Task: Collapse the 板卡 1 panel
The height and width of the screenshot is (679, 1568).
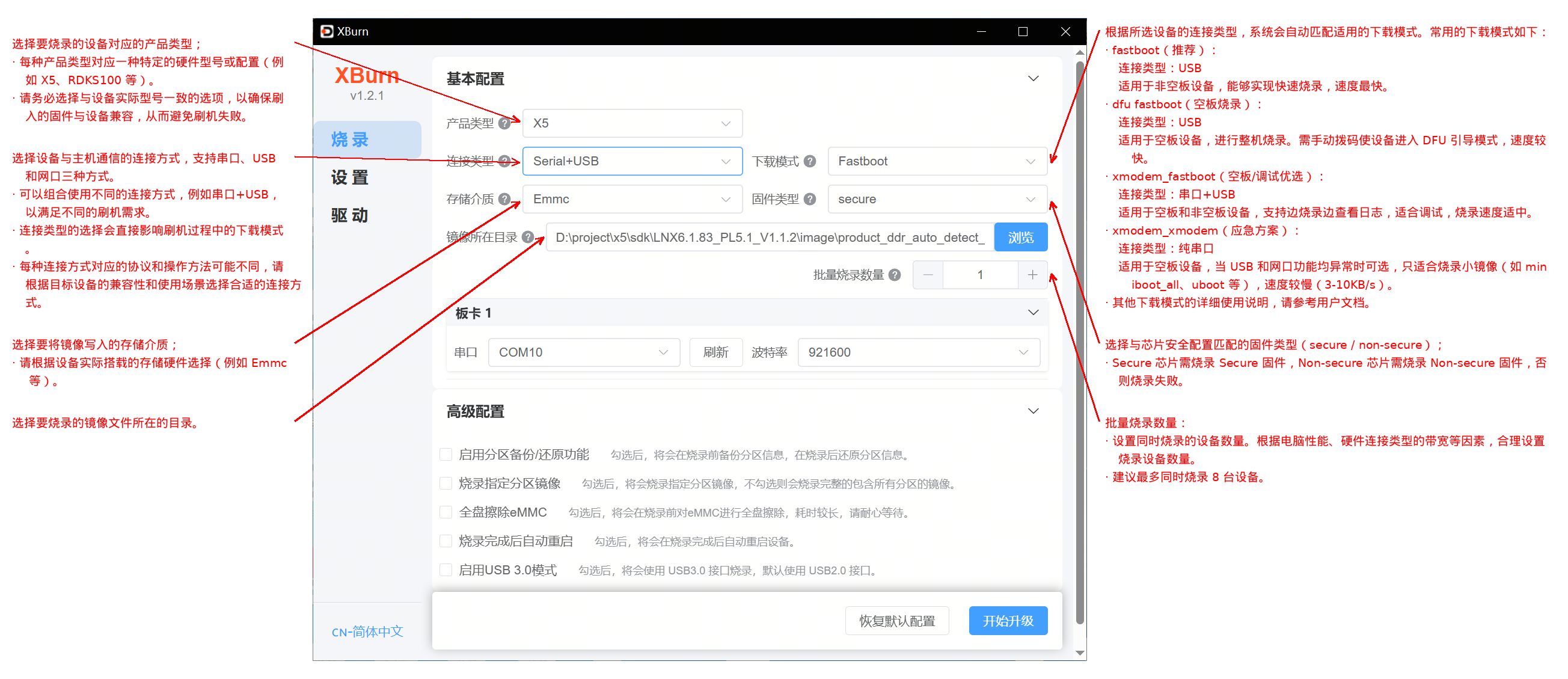Action: [1033, 312]
